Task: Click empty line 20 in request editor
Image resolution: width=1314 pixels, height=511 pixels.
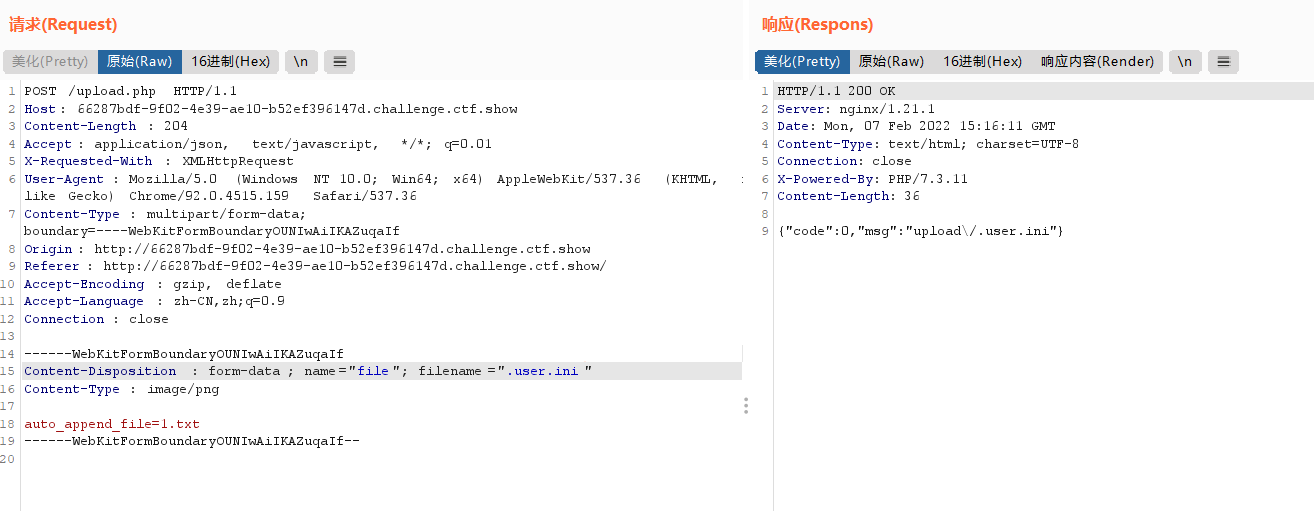Action: [x=382, y=459]
